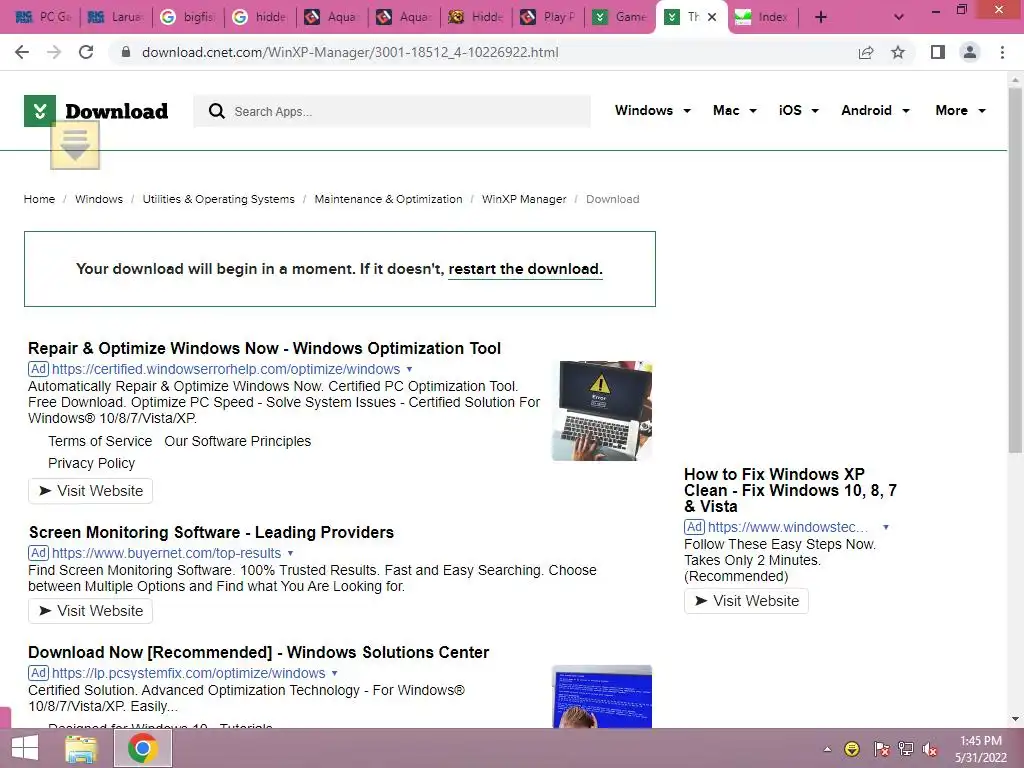Open Terms of Service link
1024x768 pixels.
[x=100, y=441]
